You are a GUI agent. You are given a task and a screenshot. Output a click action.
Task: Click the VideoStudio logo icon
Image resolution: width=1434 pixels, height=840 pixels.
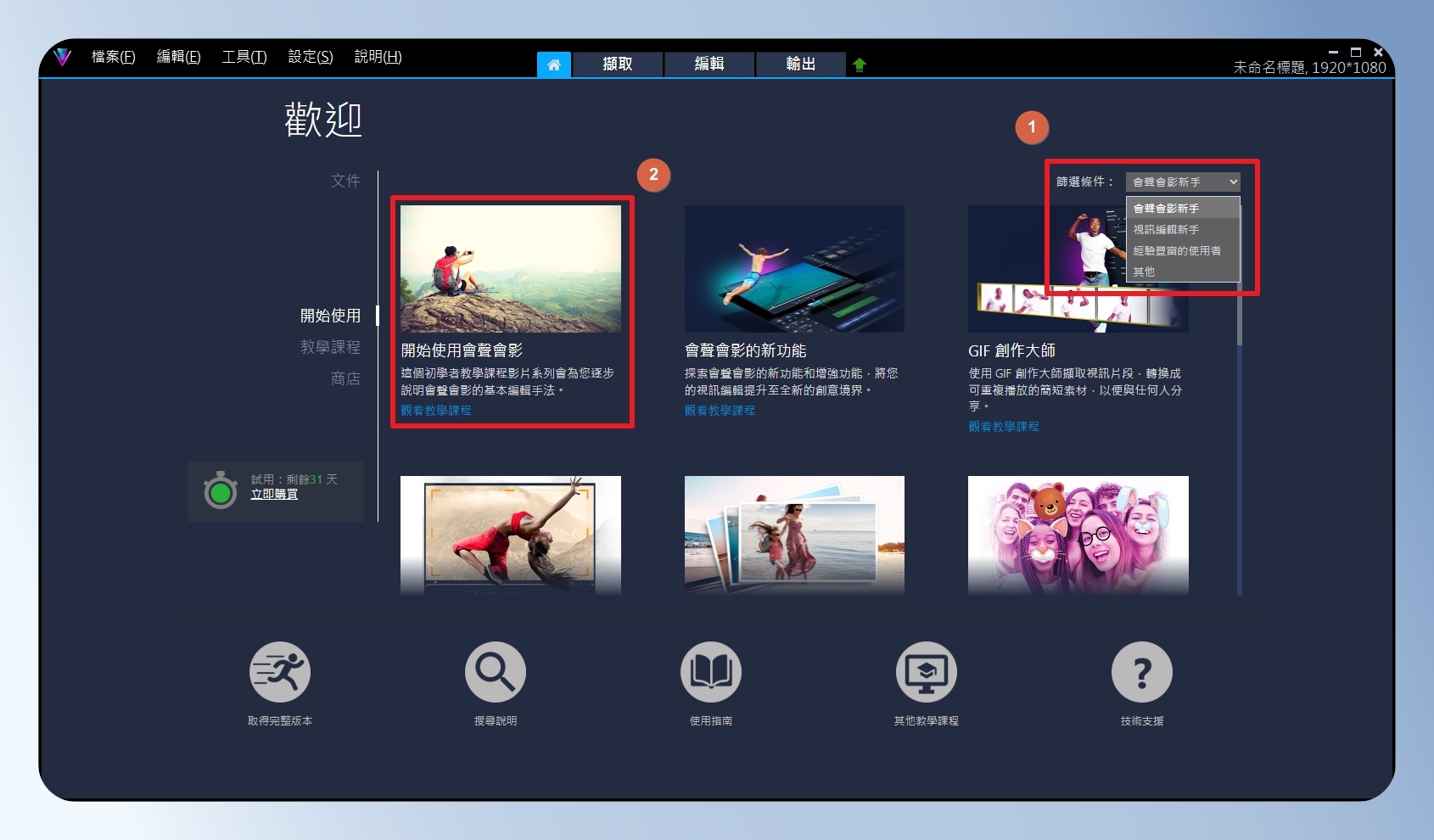(x=63, y=57)
